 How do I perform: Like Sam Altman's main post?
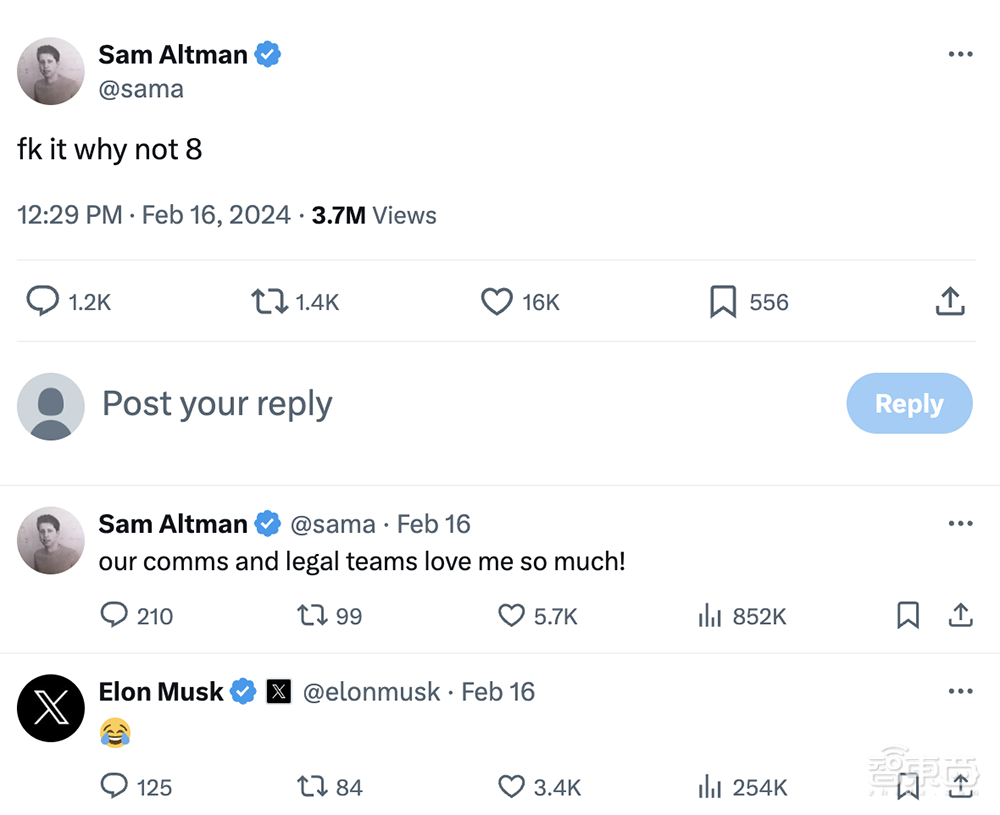tap(497, 301)
